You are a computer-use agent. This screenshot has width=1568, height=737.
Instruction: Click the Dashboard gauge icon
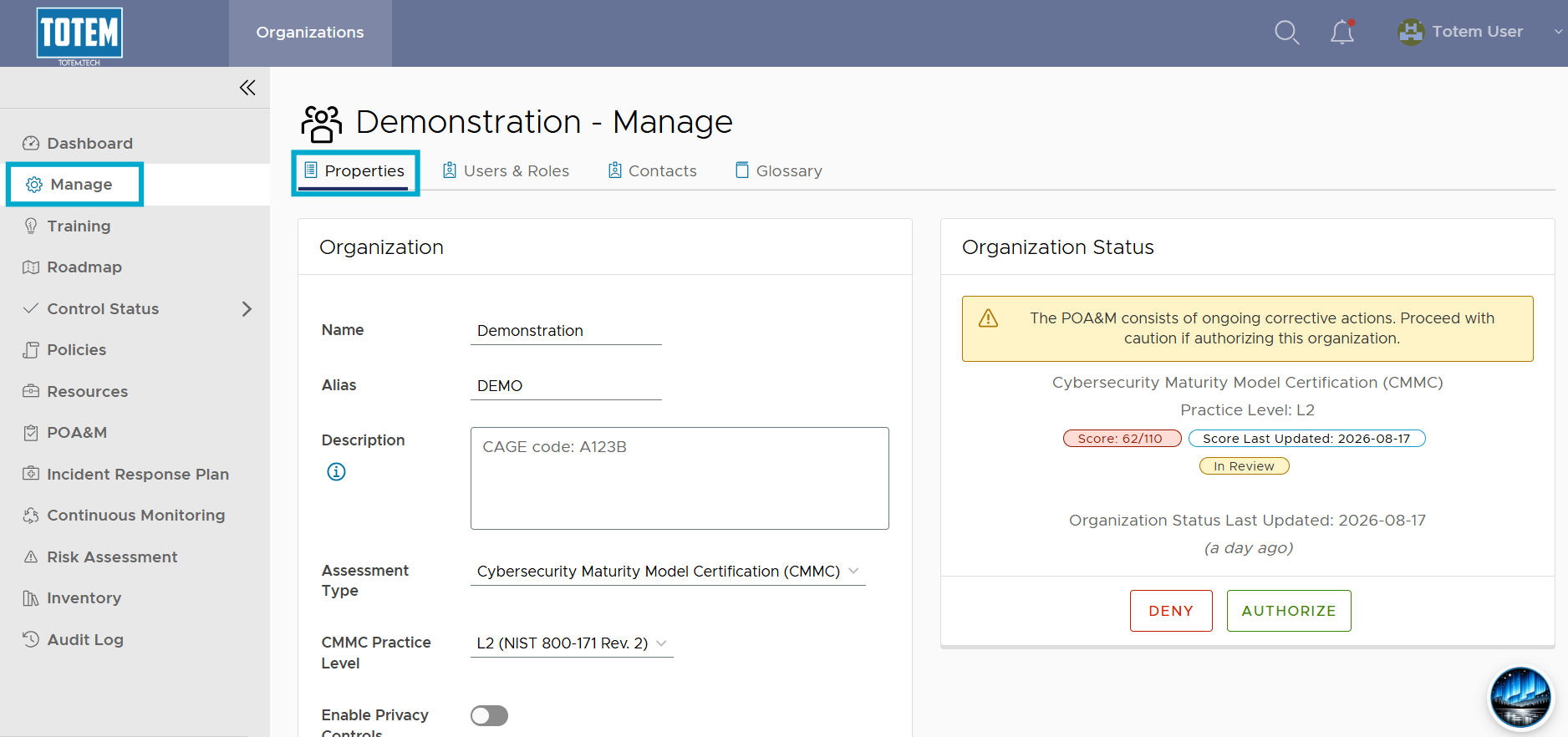pyautogui.click(x=31, y=143)
